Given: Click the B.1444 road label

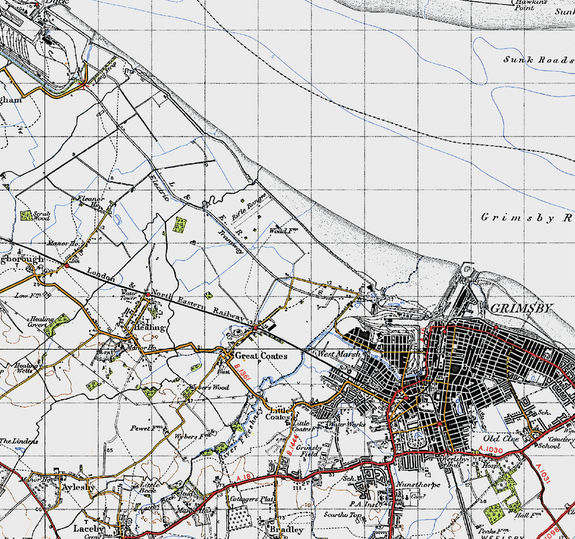Looking at the screenshot, I should click(x=292, y=445).
